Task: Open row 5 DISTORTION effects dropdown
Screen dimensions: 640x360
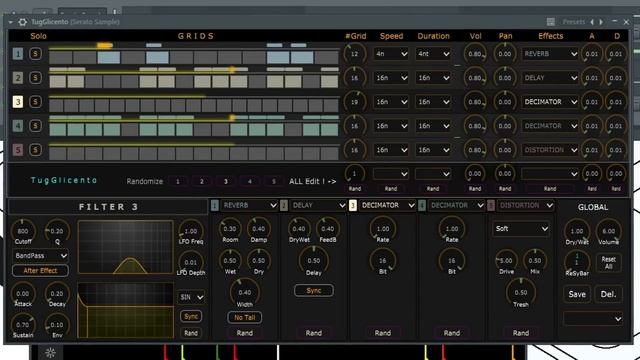Action: (x=550, y=150)
